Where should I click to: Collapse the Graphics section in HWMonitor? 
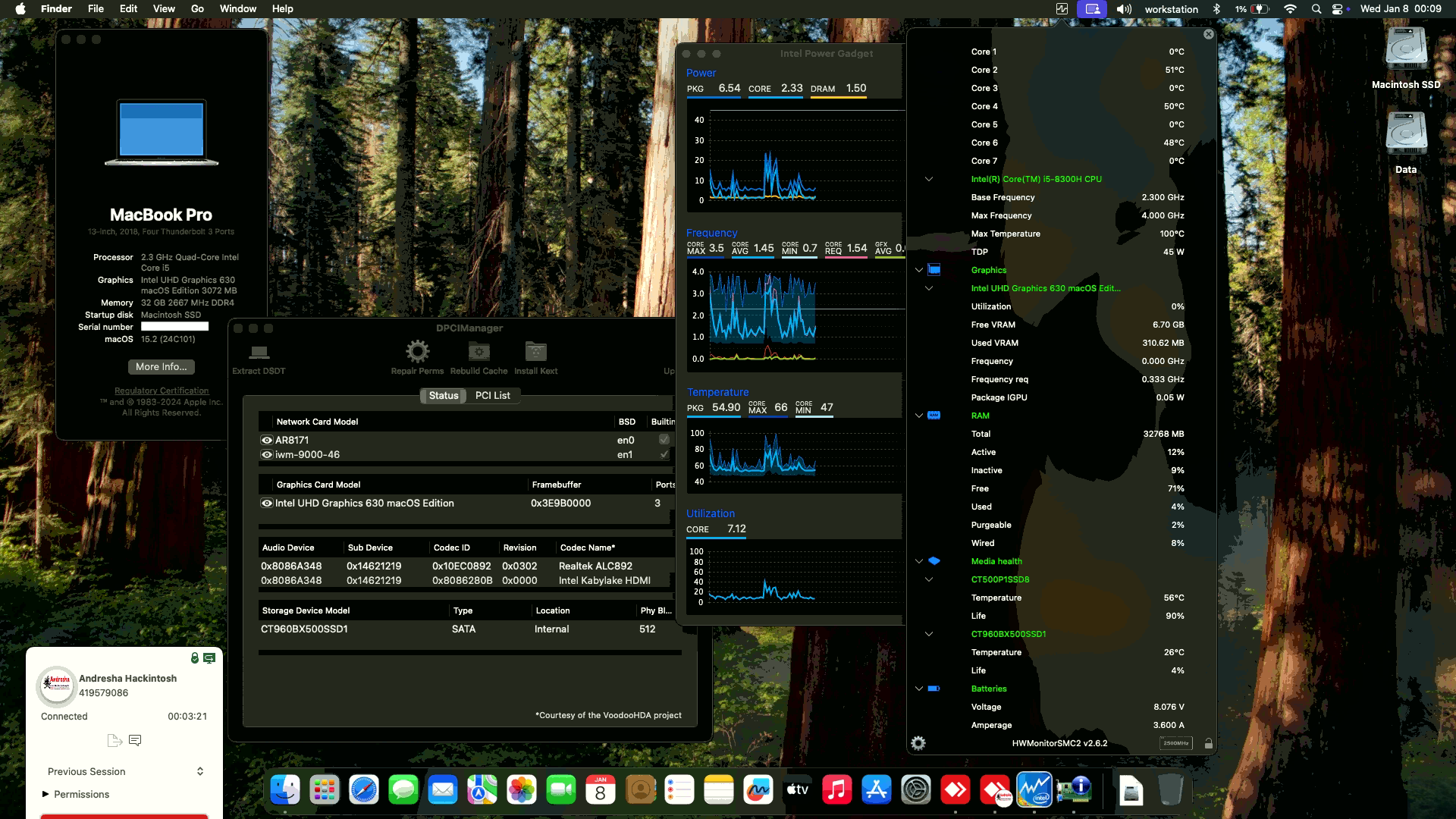(919, 270)
